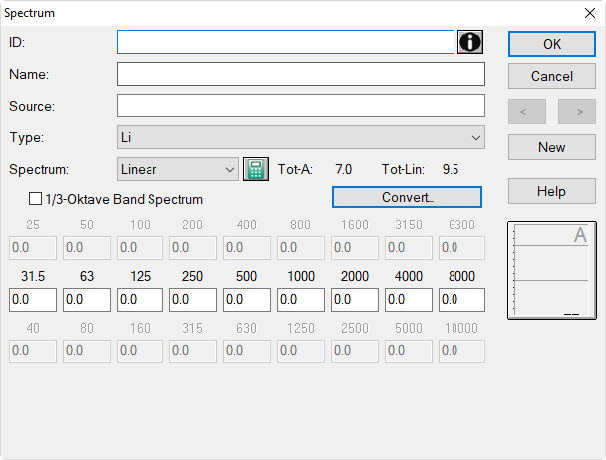Select the 31.5 Hz band value field
Viewport: 606px width, 460px height.
33,300
